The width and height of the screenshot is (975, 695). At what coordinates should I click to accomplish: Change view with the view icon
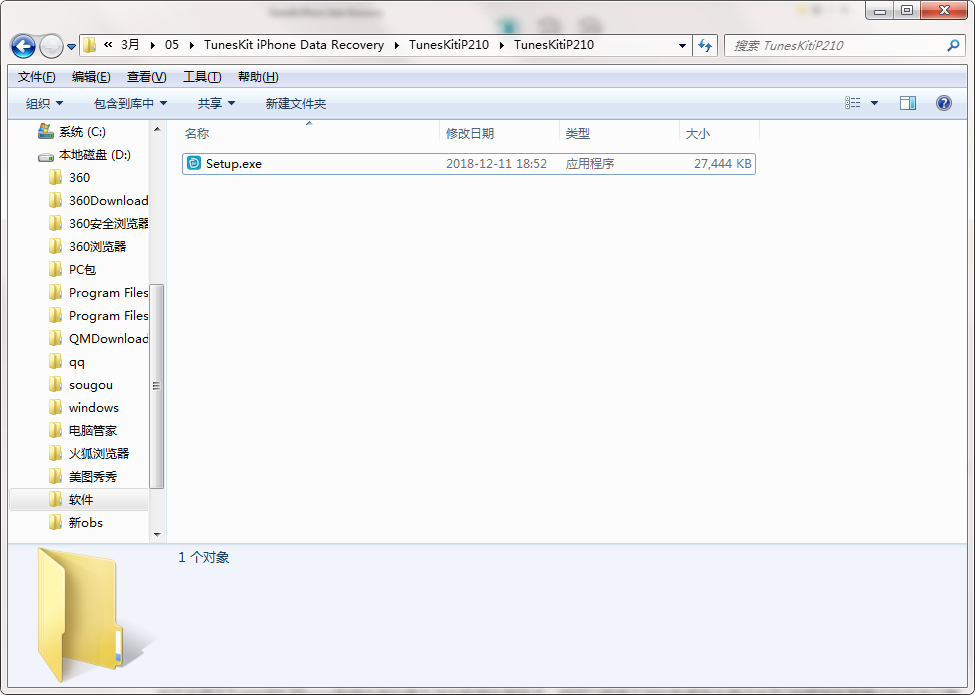[x=853, y=103]
